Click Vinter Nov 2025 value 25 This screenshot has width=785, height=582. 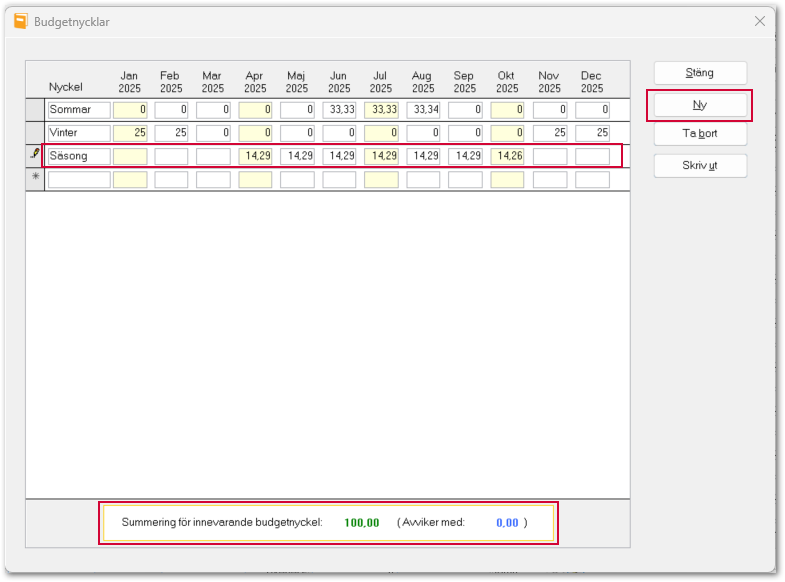(550, 133)
